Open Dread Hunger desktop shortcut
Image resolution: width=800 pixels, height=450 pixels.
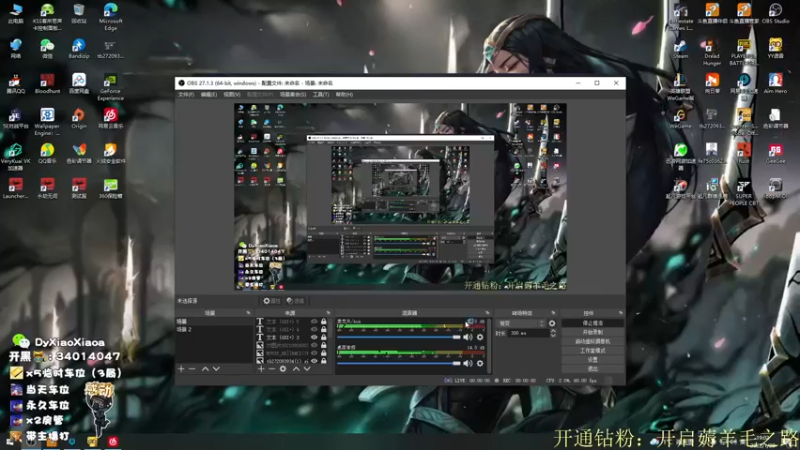(712, 52)
